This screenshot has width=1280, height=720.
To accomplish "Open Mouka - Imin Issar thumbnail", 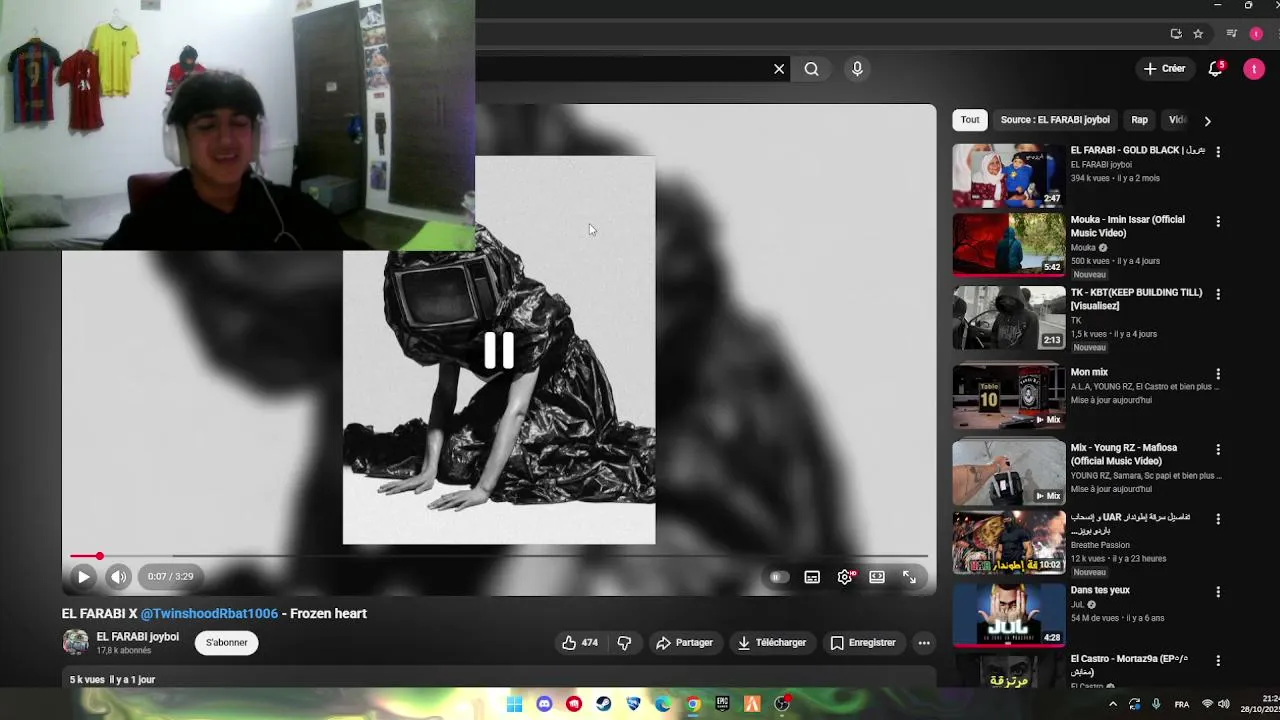I will (x=1008, y=244).
